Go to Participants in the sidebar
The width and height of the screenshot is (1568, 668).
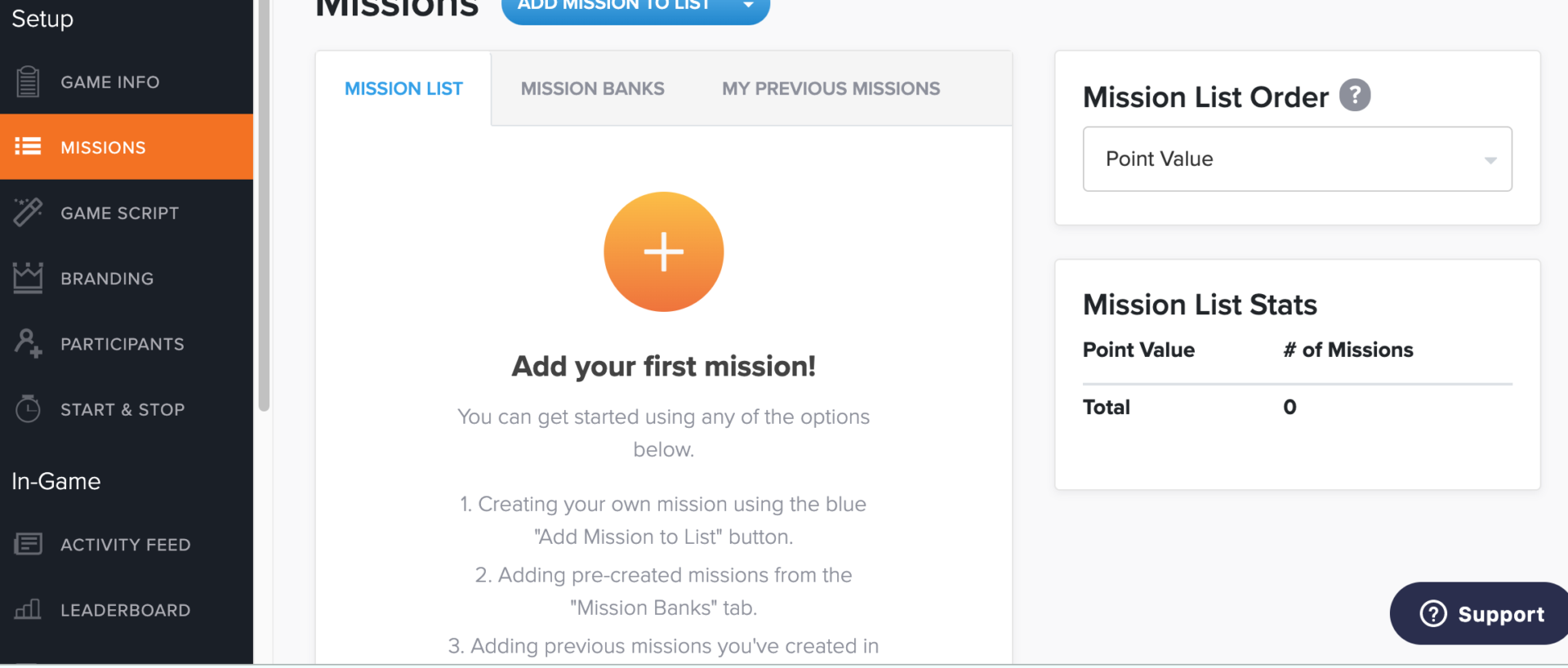pos(122,345)
